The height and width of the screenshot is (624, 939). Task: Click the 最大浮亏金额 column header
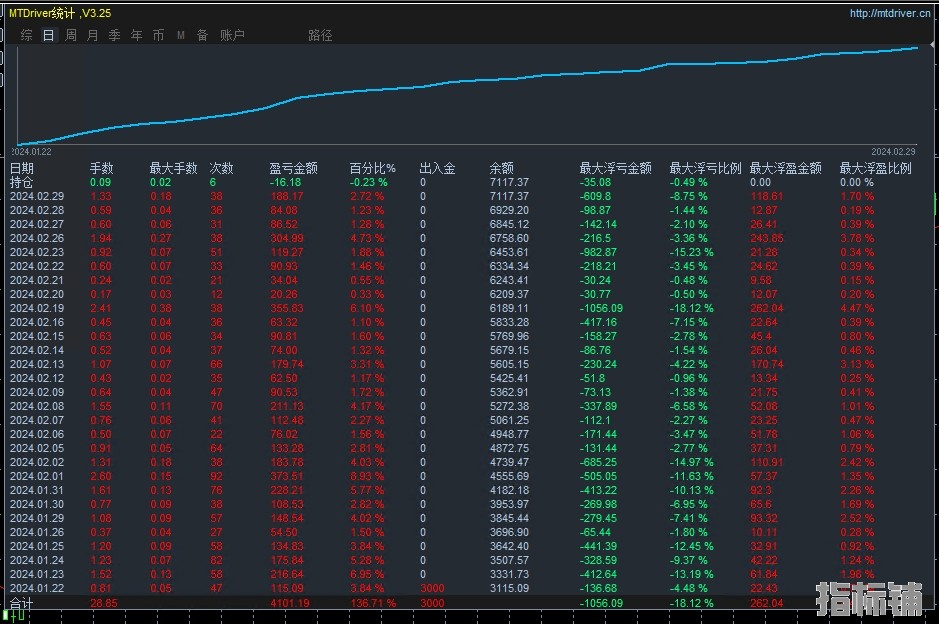615,168
